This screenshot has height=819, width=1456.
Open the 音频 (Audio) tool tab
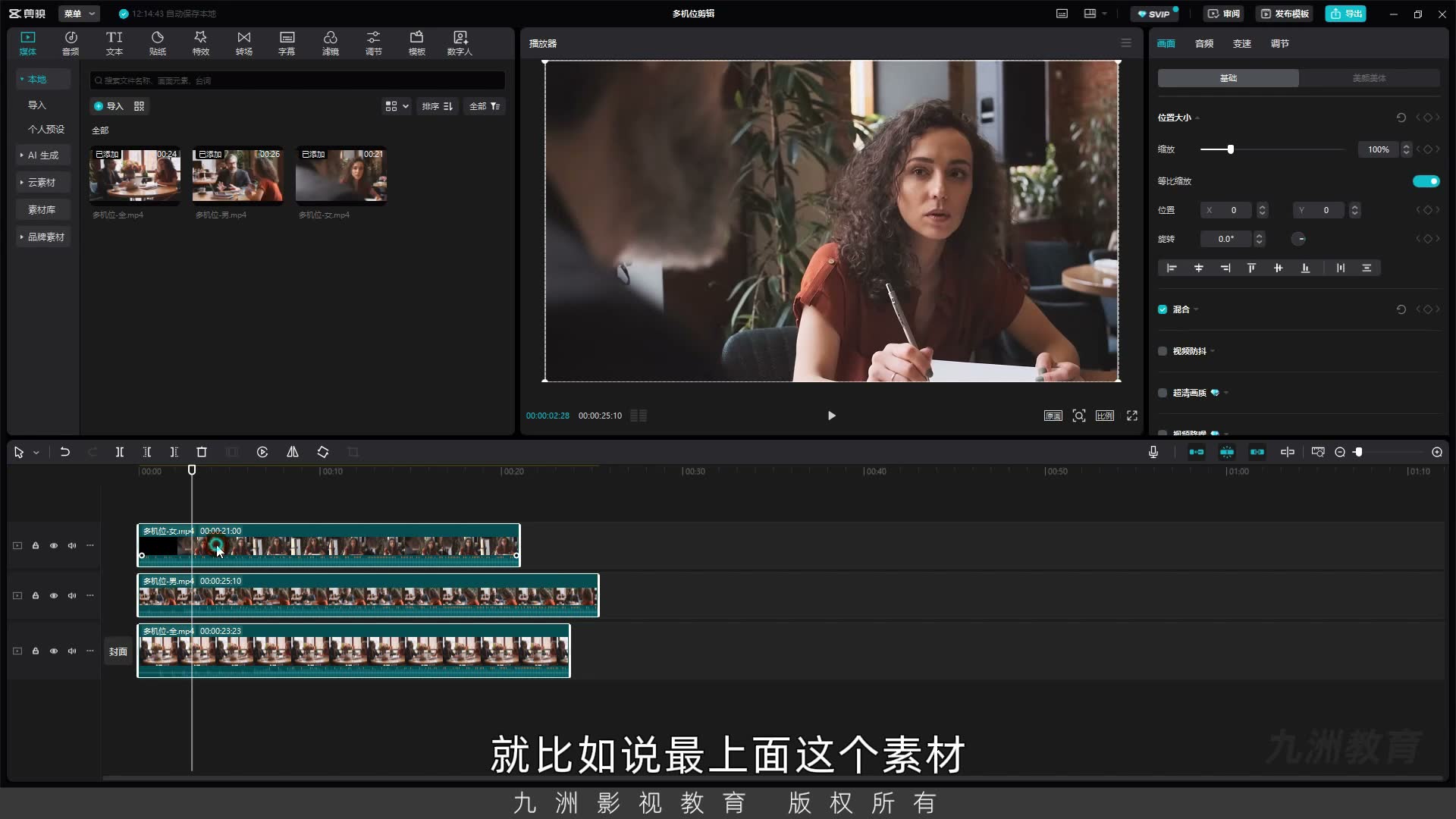[71, 43]
